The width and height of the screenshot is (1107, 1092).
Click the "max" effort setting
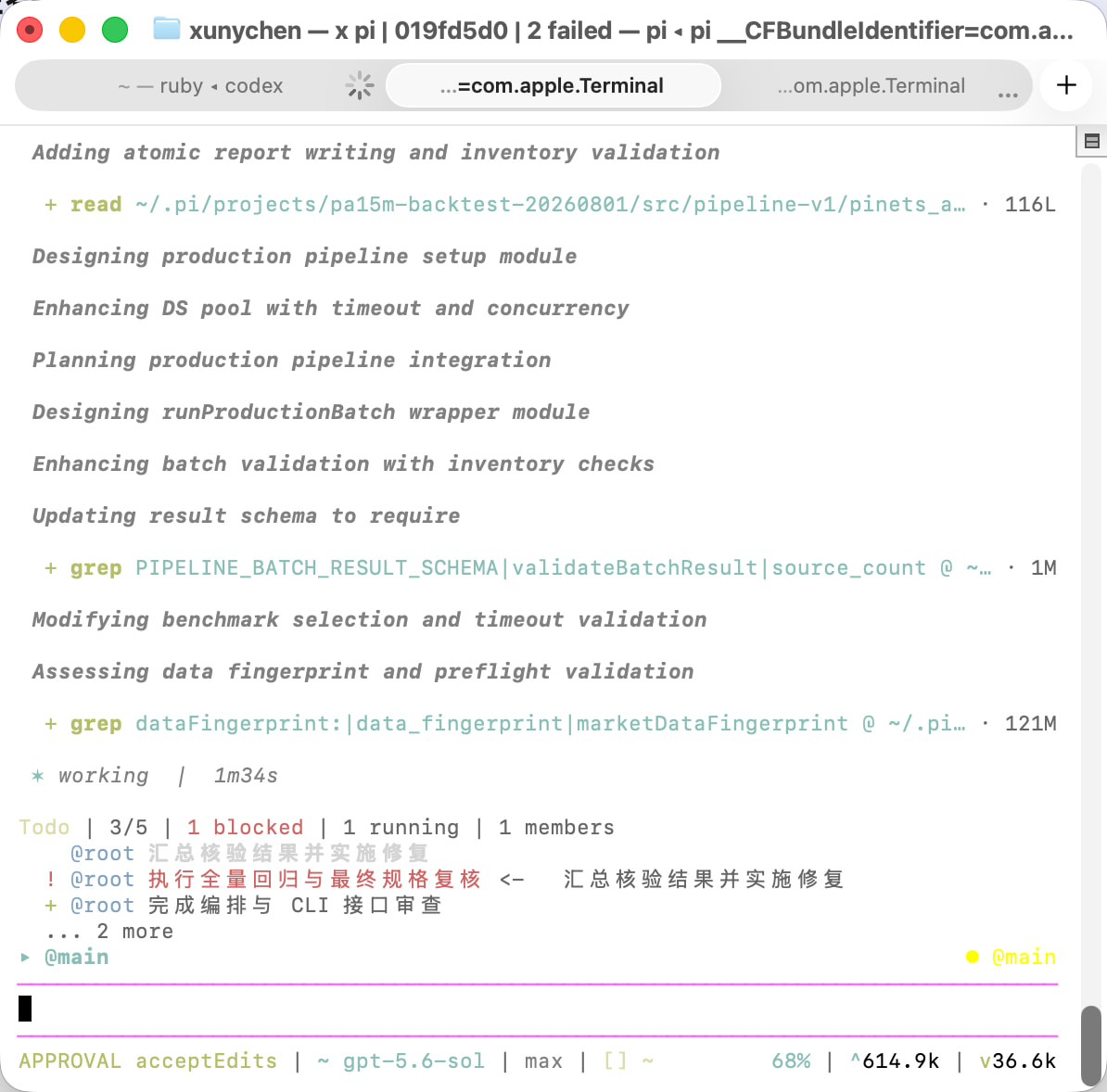[543, 1060]
